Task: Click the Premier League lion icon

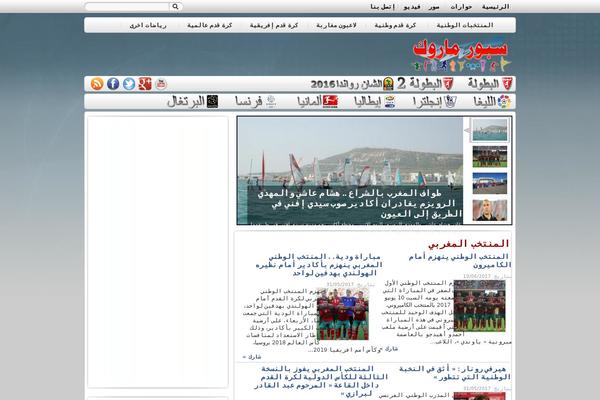Action: click(451, 102)
